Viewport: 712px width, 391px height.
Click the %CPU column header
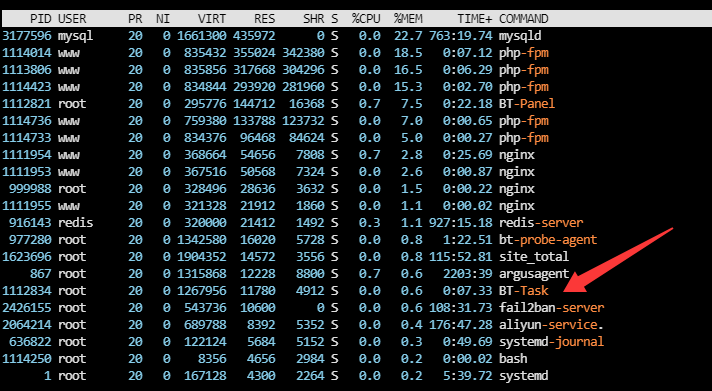tap(366, 19)
